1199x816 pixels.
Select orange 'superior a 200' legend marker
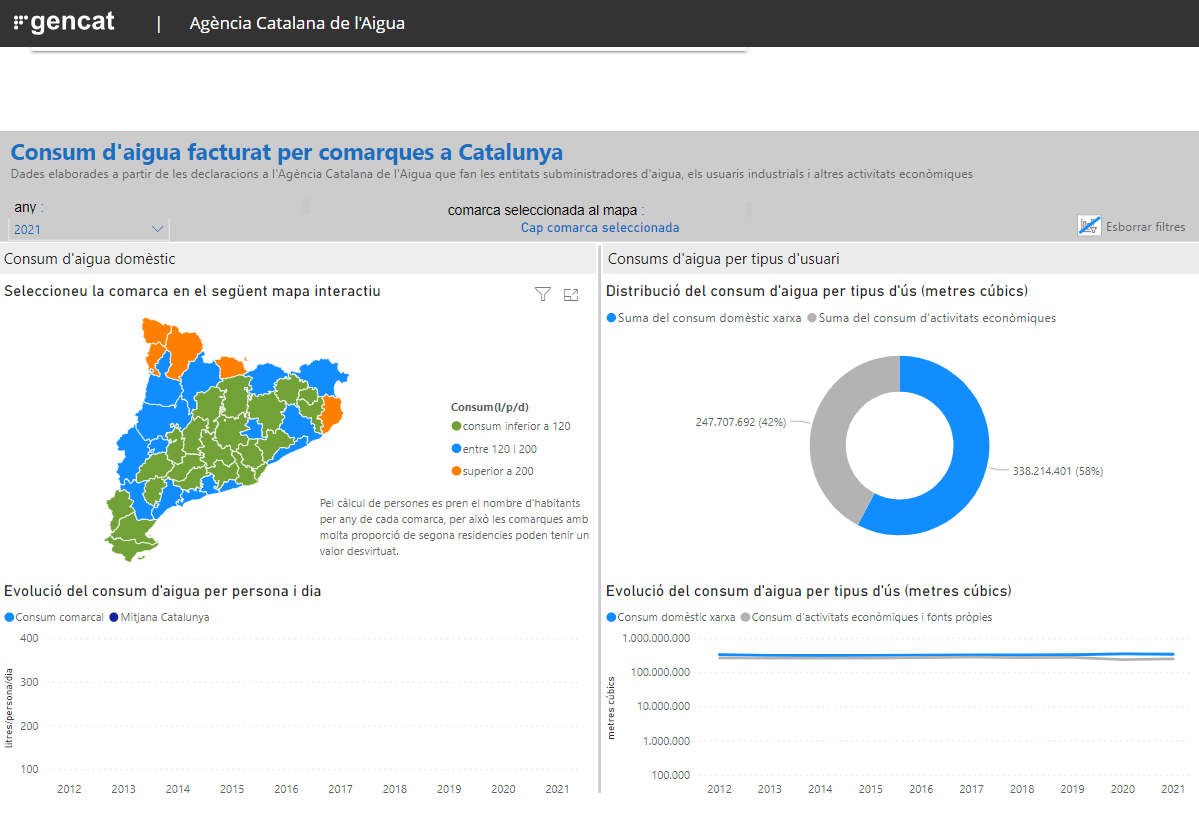457,471
